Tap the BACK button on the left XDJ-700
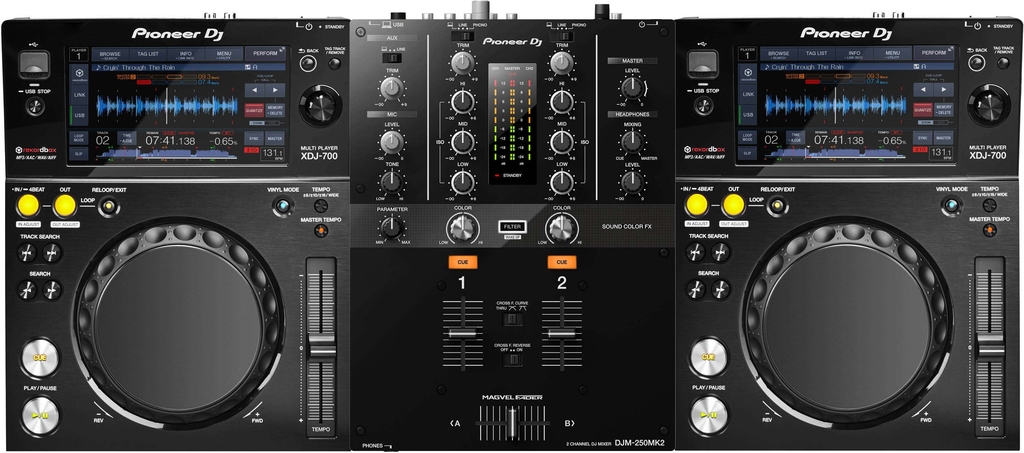The image size is (1024, 453). coord(308,63)
